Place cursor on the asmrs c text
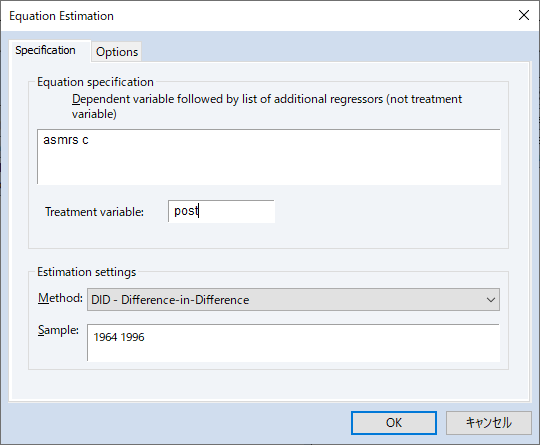540x445 pixels. (66, 140)
